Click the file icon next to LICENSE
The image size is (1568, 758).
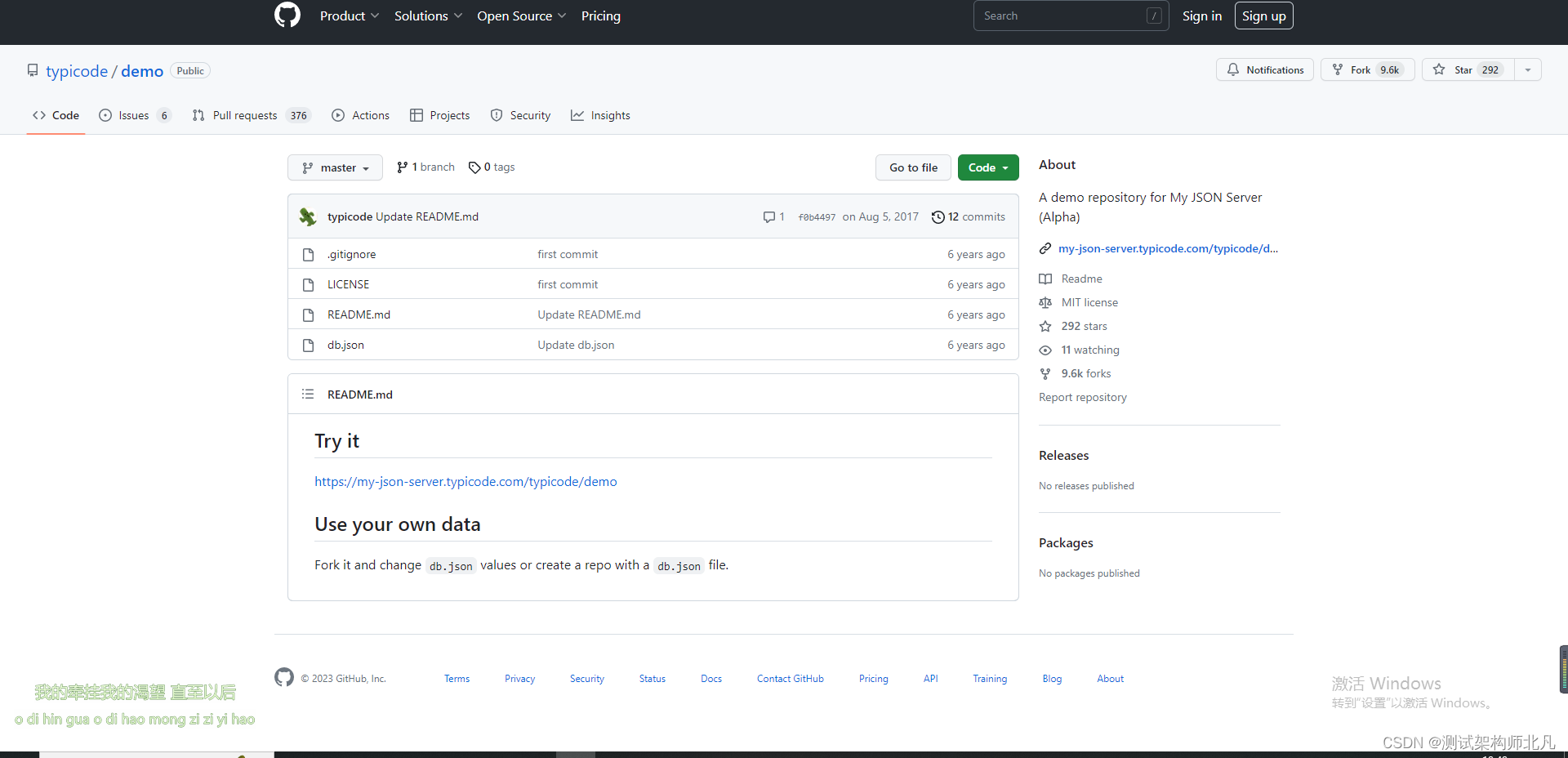click(x=308, y=284)
